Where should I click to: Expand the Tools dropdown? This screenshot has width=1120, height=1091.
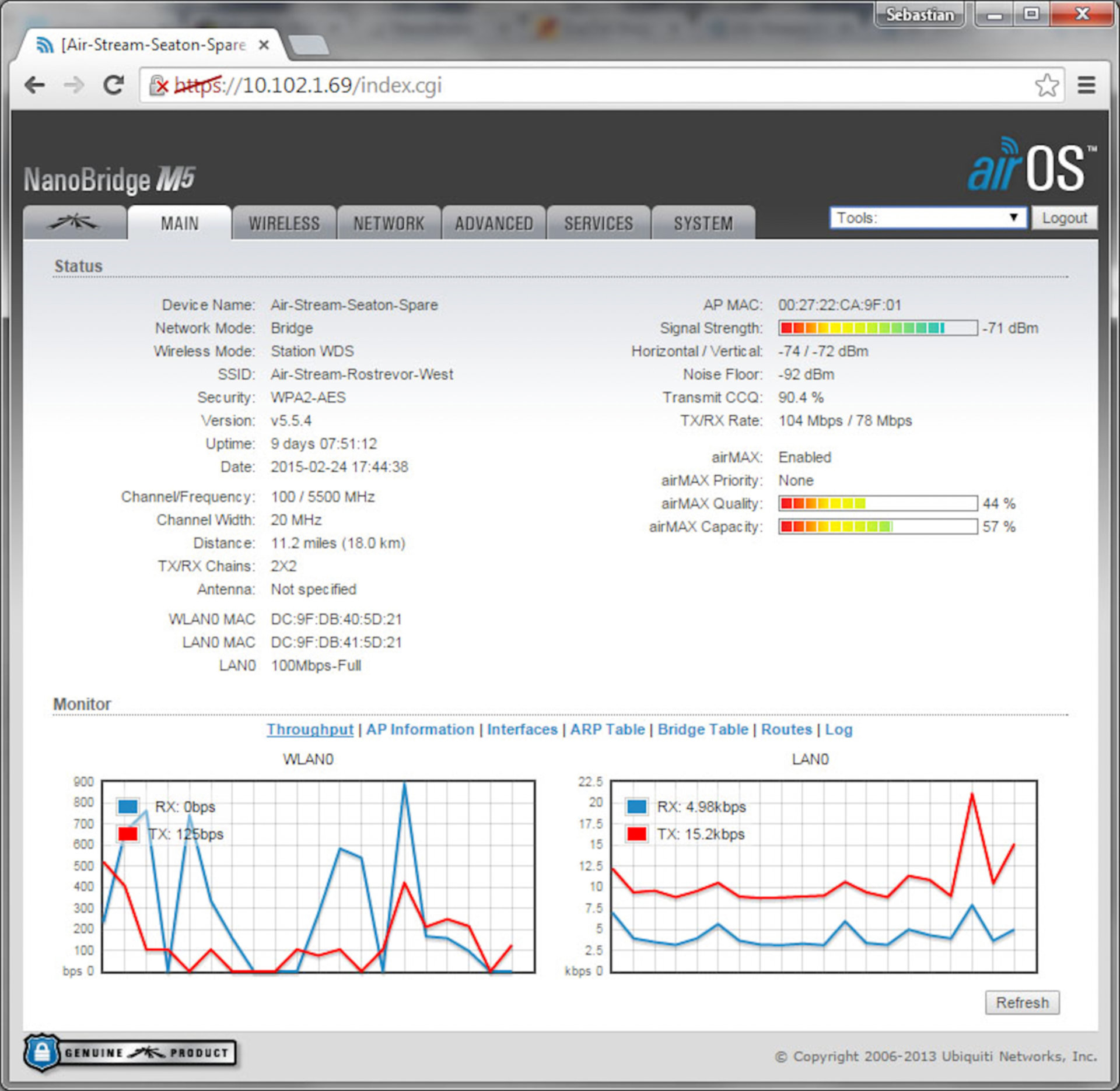tap(928, 218)
